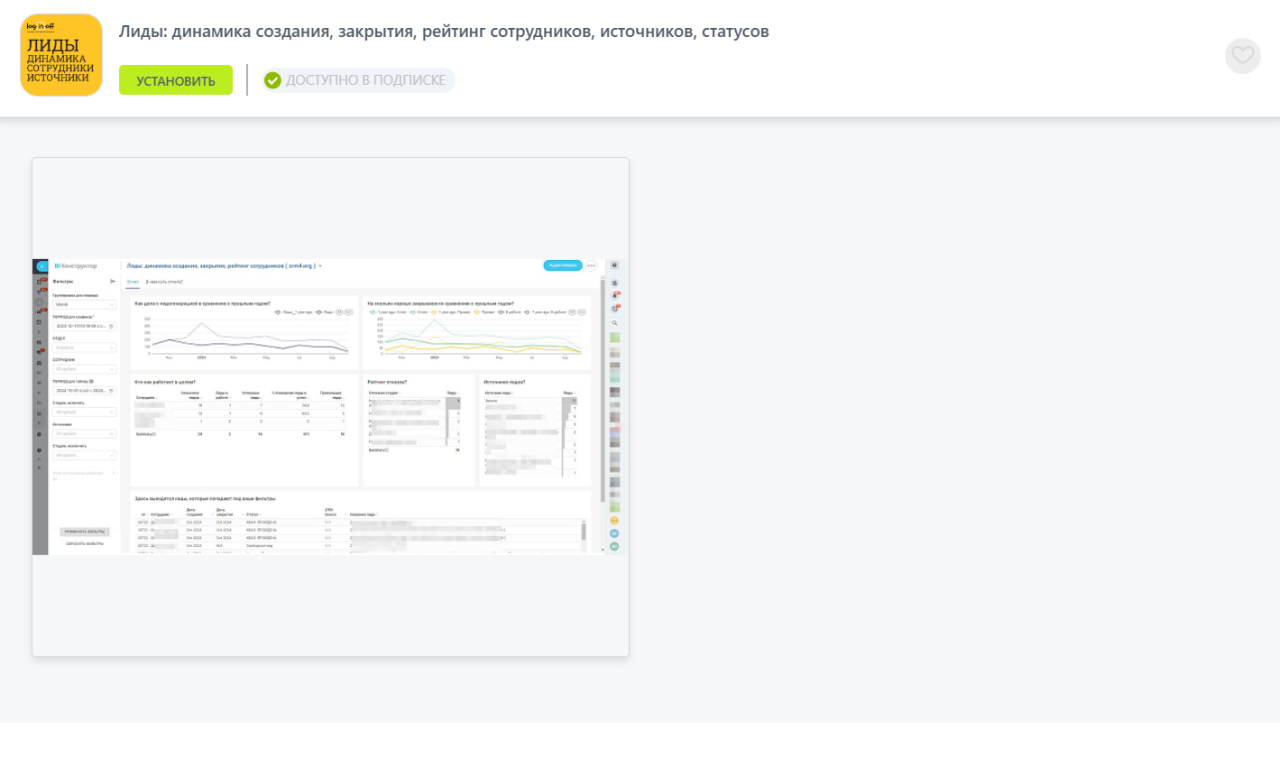Click the app title Лиды: динамика создания
The height and width of the screenshot is (778, 1280).
pyautogui.click(x=444, y=31)
